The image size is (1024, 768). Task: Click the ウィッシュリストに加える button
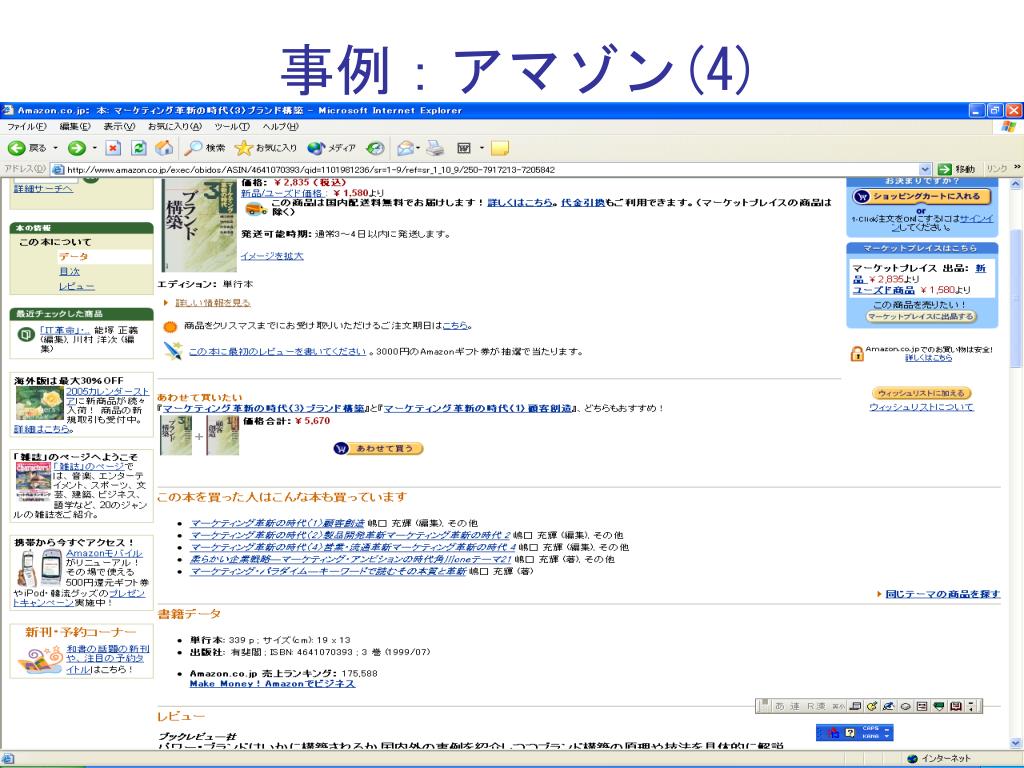[921, 393]
